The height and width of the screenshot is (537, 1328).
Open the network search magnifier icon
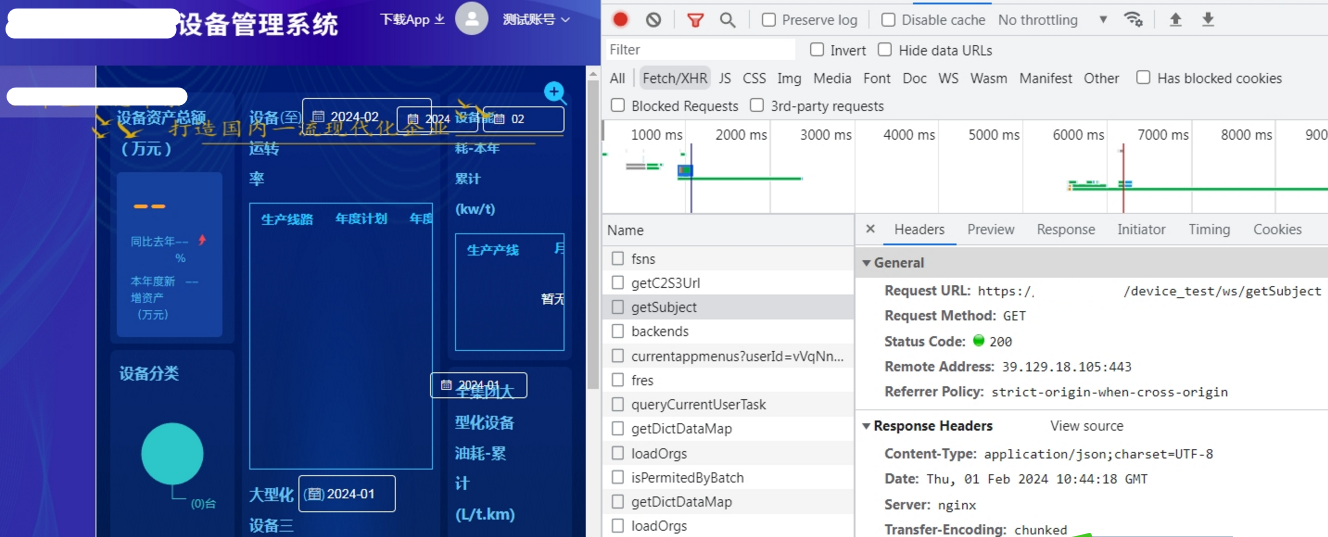pyautogui.click(x=727, y=20)
